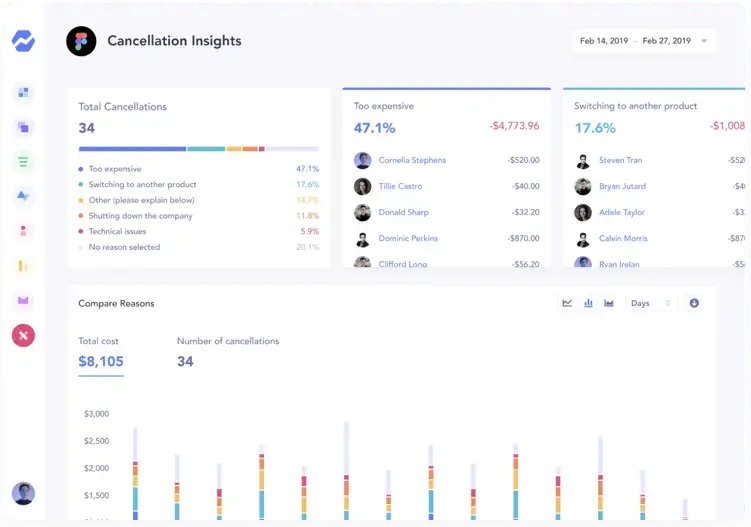The image size is (751, 527).
Task: Open the blue triangle sidebar icon
Action: [23, 196]
